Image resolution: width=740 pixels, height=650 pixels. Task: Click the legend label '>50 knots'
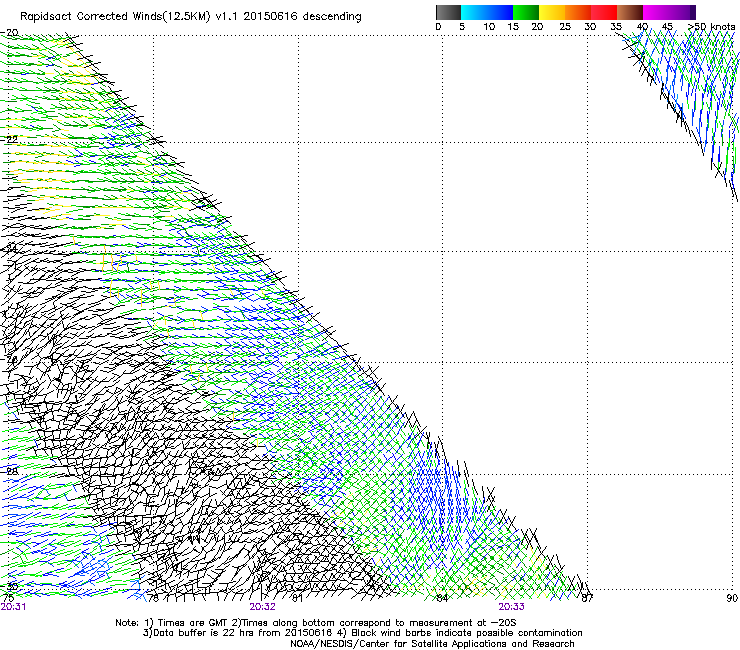pyautogui.click(x=711, y=27)
